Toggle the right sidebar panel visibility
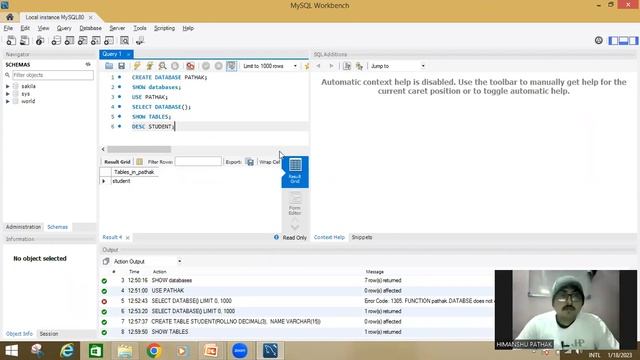The width and height of the screenshot is (640, 360). (633, 40)
